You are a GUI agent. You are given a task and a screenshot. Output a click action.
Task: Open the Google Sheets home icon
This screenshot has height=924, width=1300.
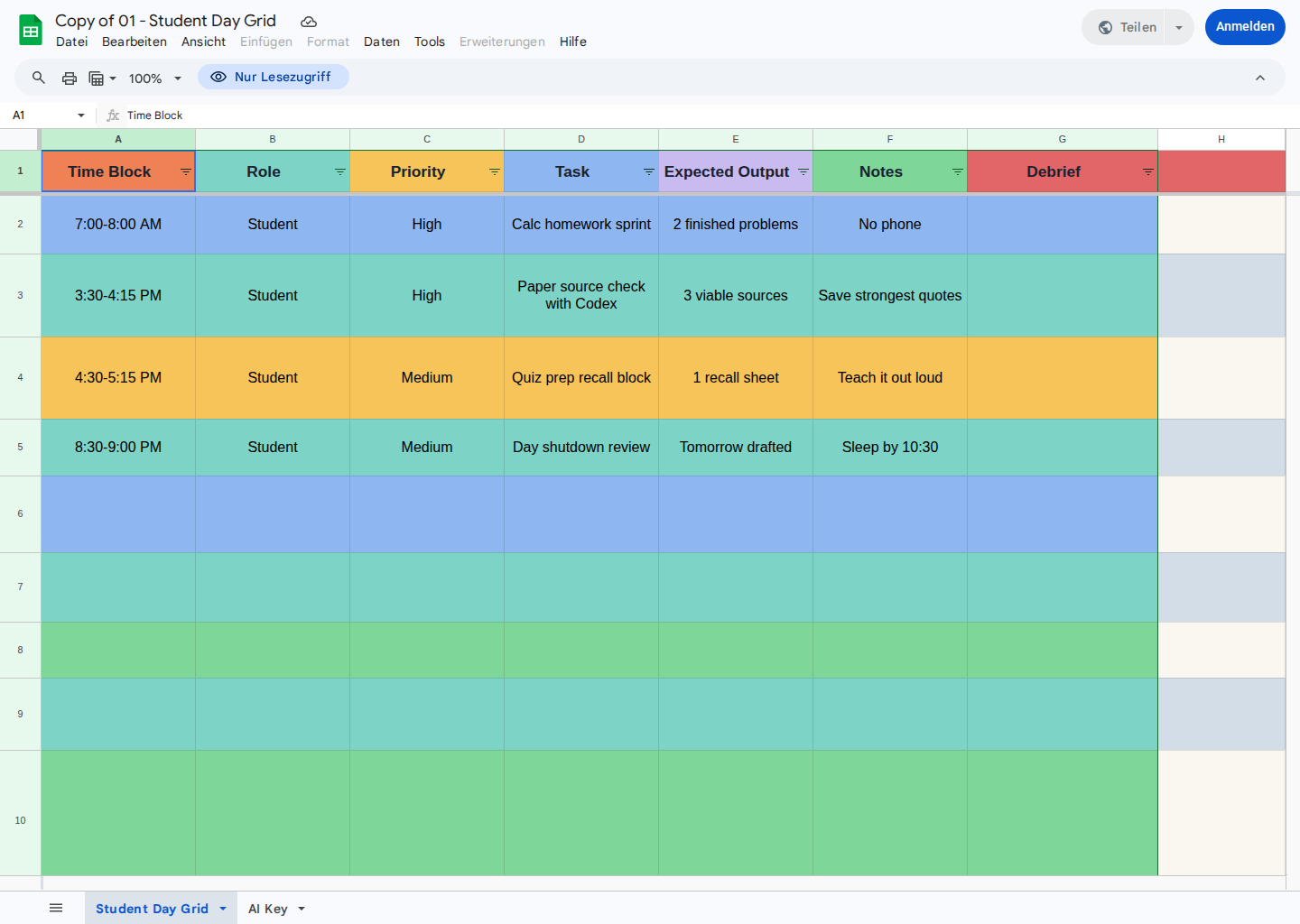31,31
